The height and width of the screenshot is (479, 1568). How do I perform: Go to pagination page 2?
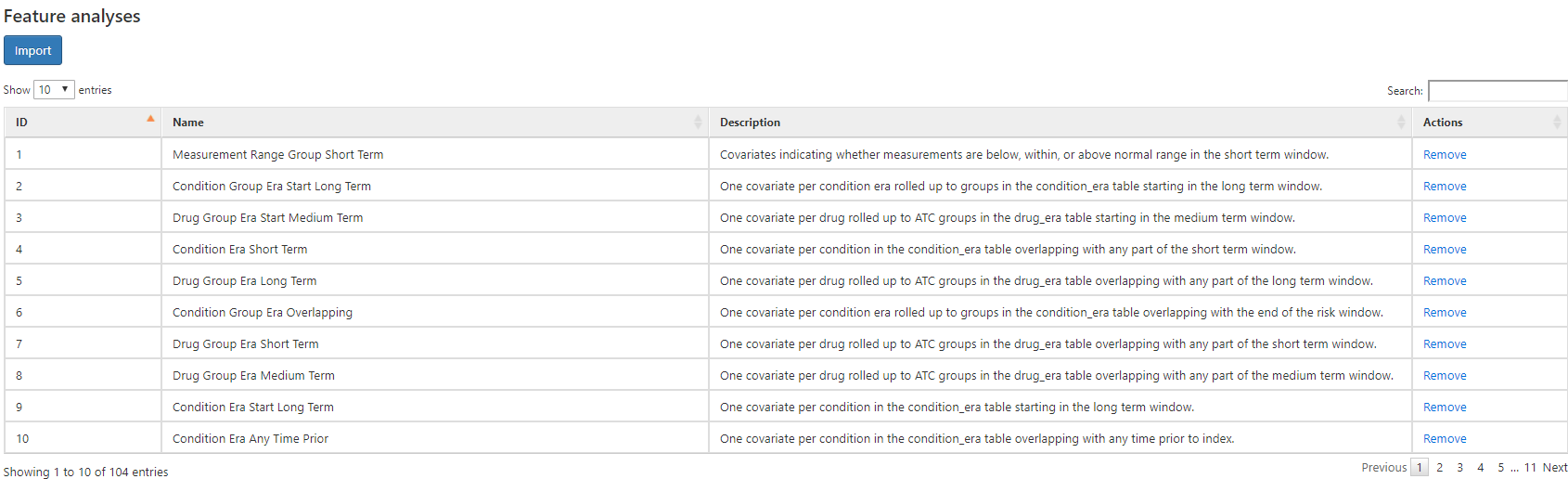[1440, 468]
